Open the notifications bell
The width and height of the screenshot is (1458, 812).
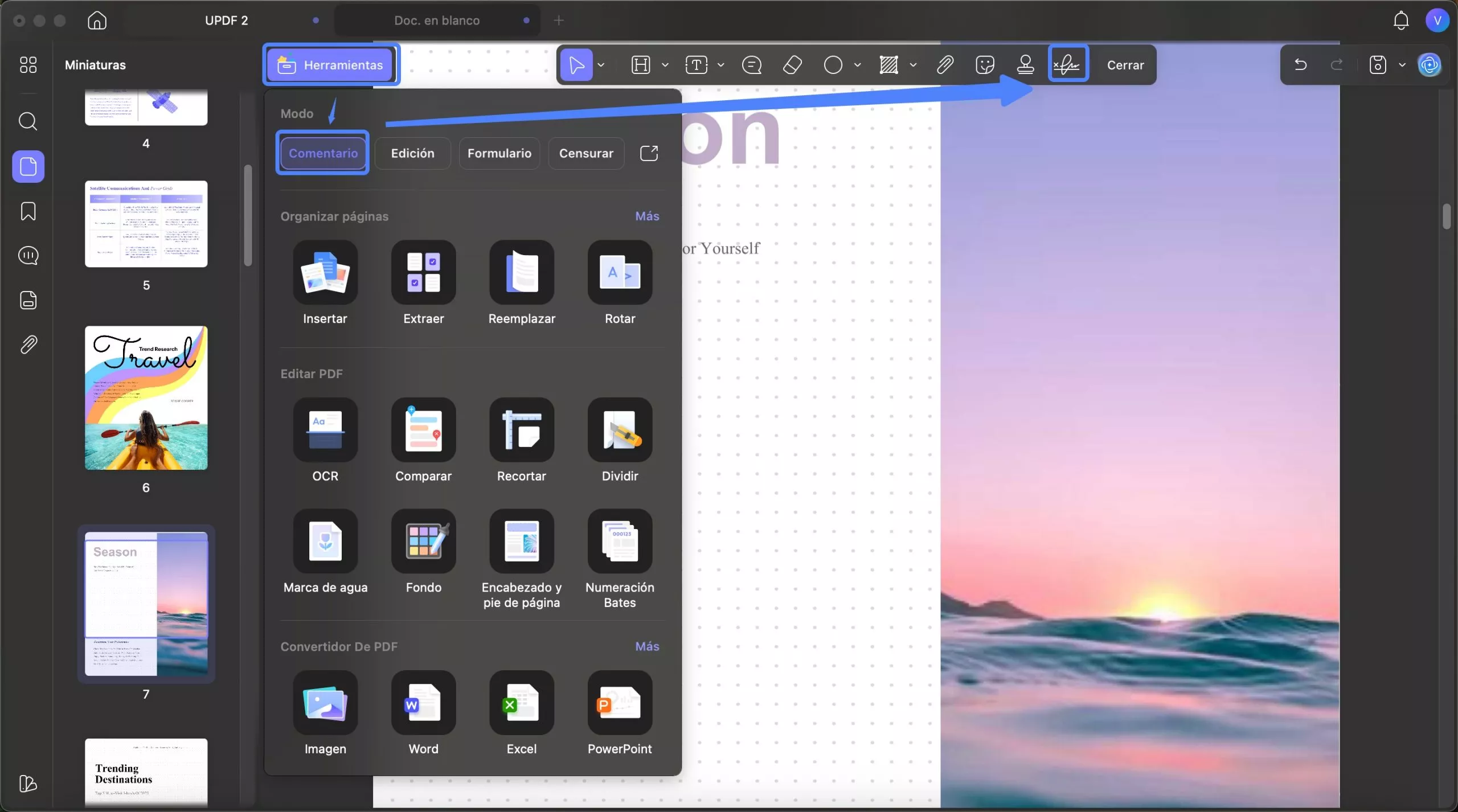click(1401, 20)
